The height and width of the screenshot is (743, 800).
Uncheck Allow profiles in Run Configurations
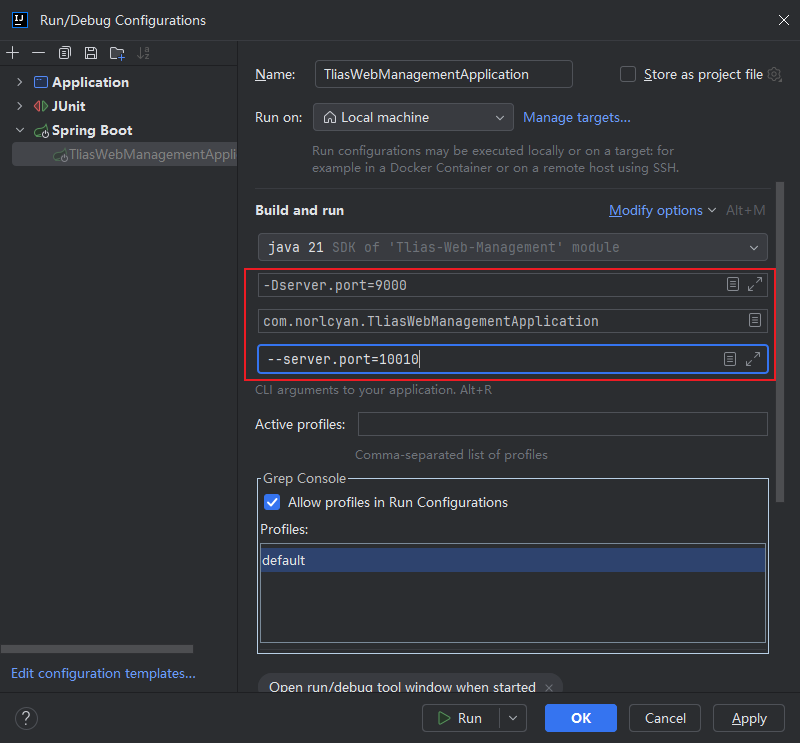[272, 502]
